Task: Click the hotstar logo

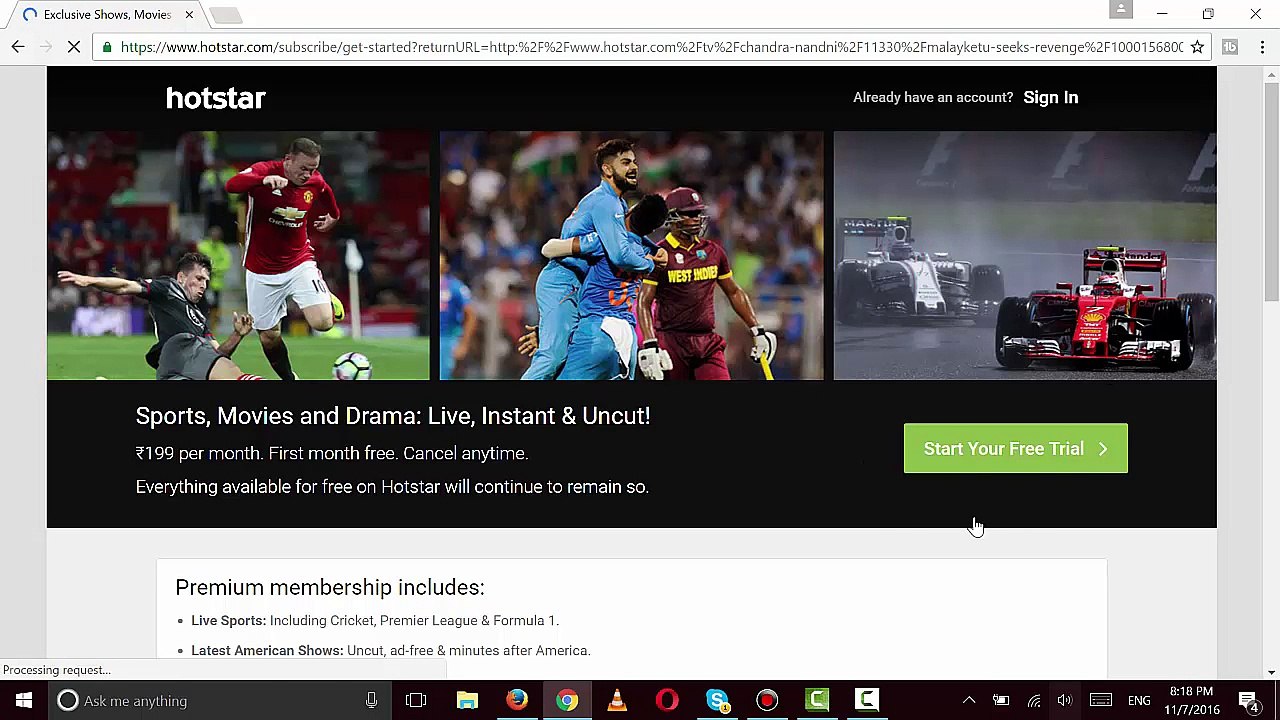Action: click(215, 98)
